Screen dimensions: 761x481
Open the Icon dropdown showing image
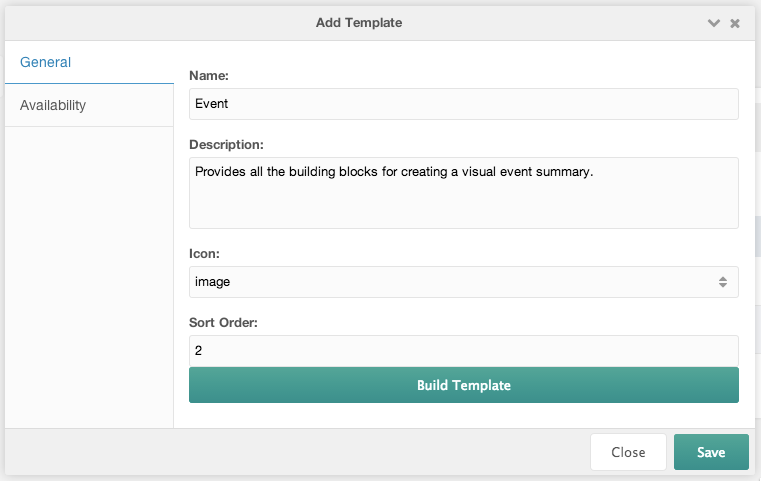tap(463, 282)
